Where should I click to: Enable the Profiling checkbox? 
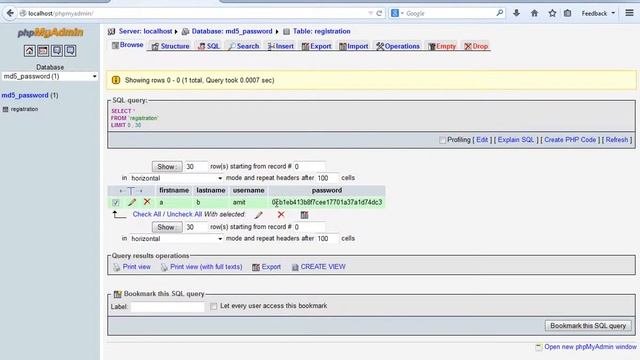[442, 140]
